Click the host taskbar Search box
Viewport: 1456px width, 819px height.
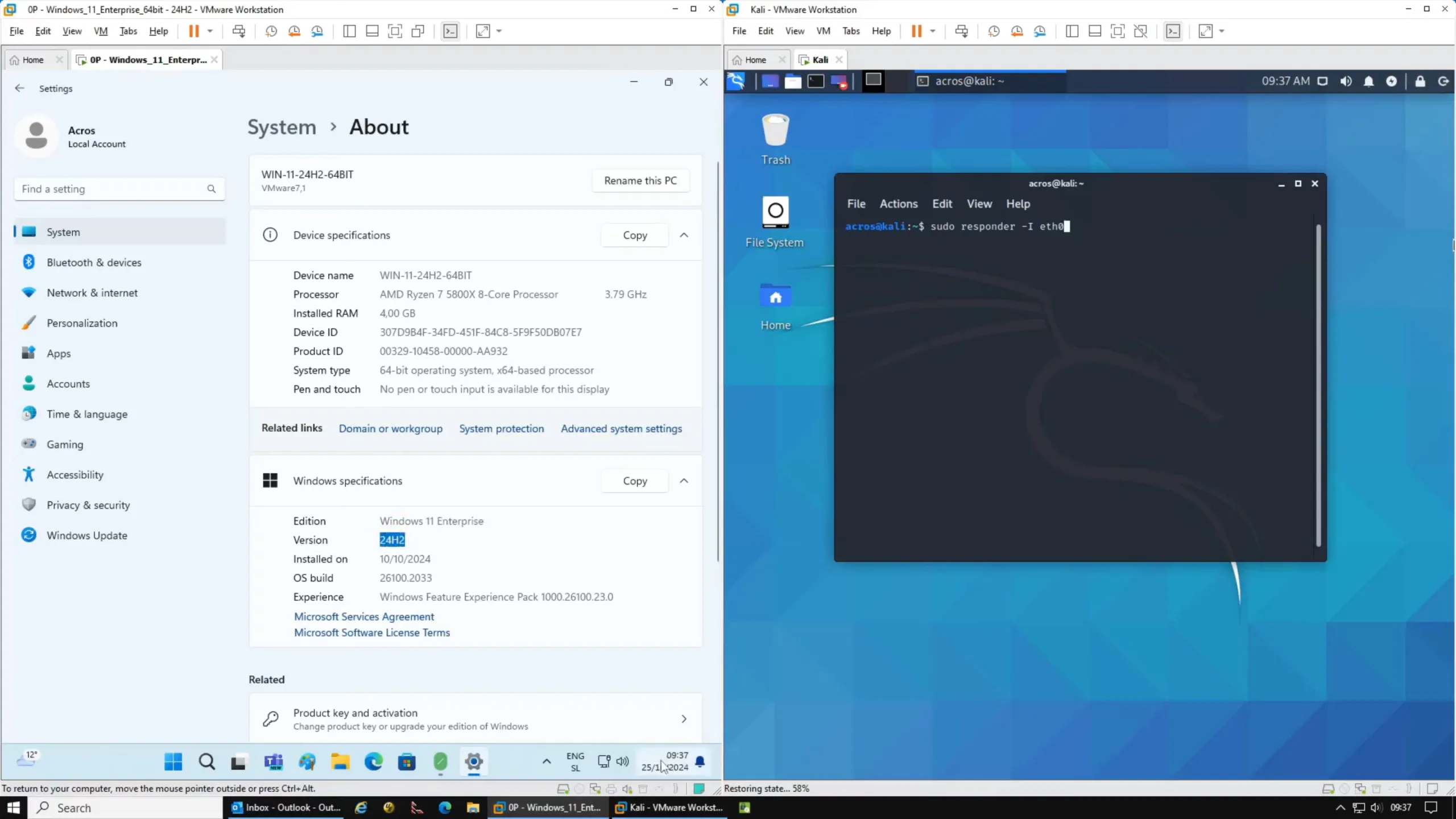click(x=125, y=808)
